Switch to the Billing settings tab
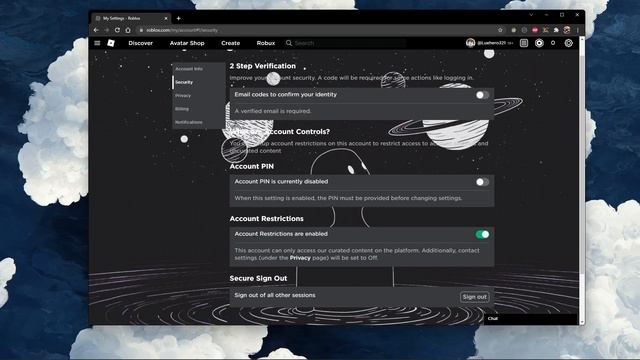Viewport: 640px width, 360px height. point(199,109)
